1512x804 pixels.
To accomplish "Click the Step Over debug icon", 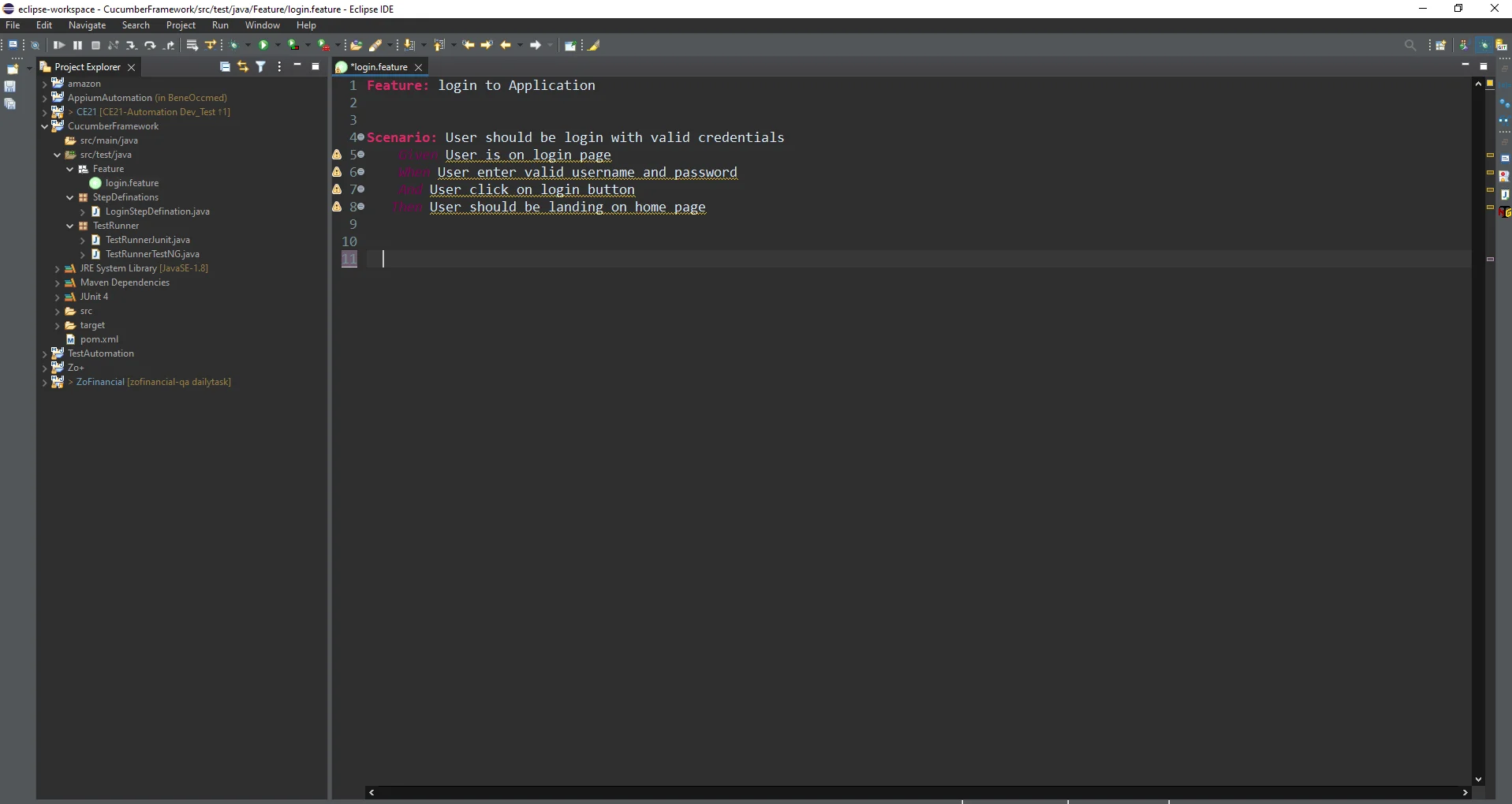I will (150, 45).
